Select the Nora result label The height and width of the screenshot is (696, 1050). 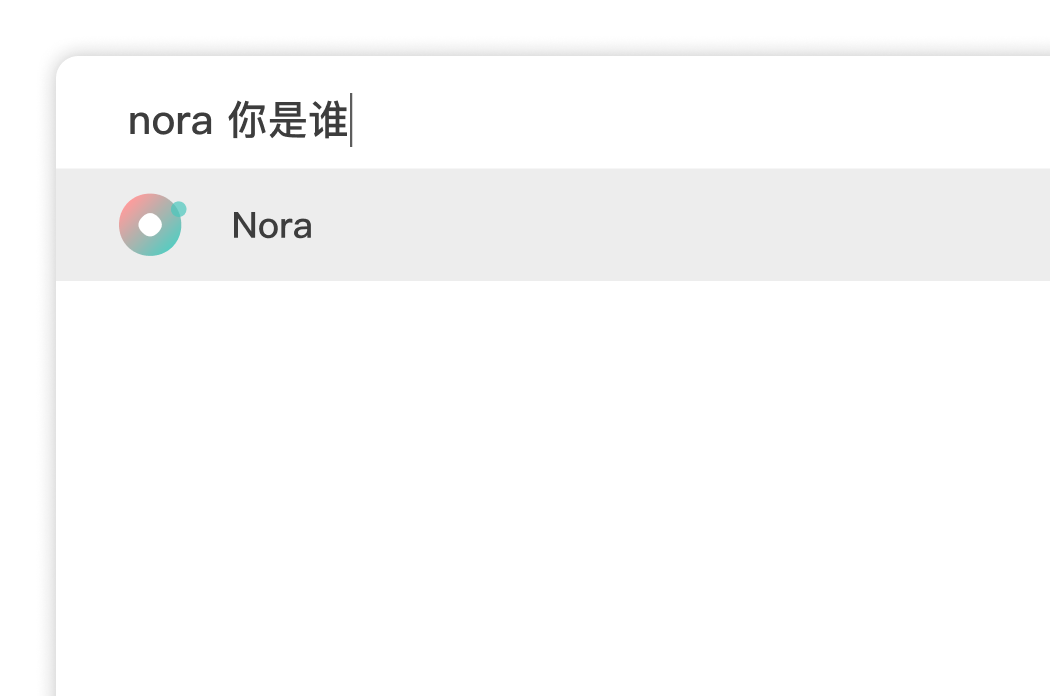pos(272,226)
